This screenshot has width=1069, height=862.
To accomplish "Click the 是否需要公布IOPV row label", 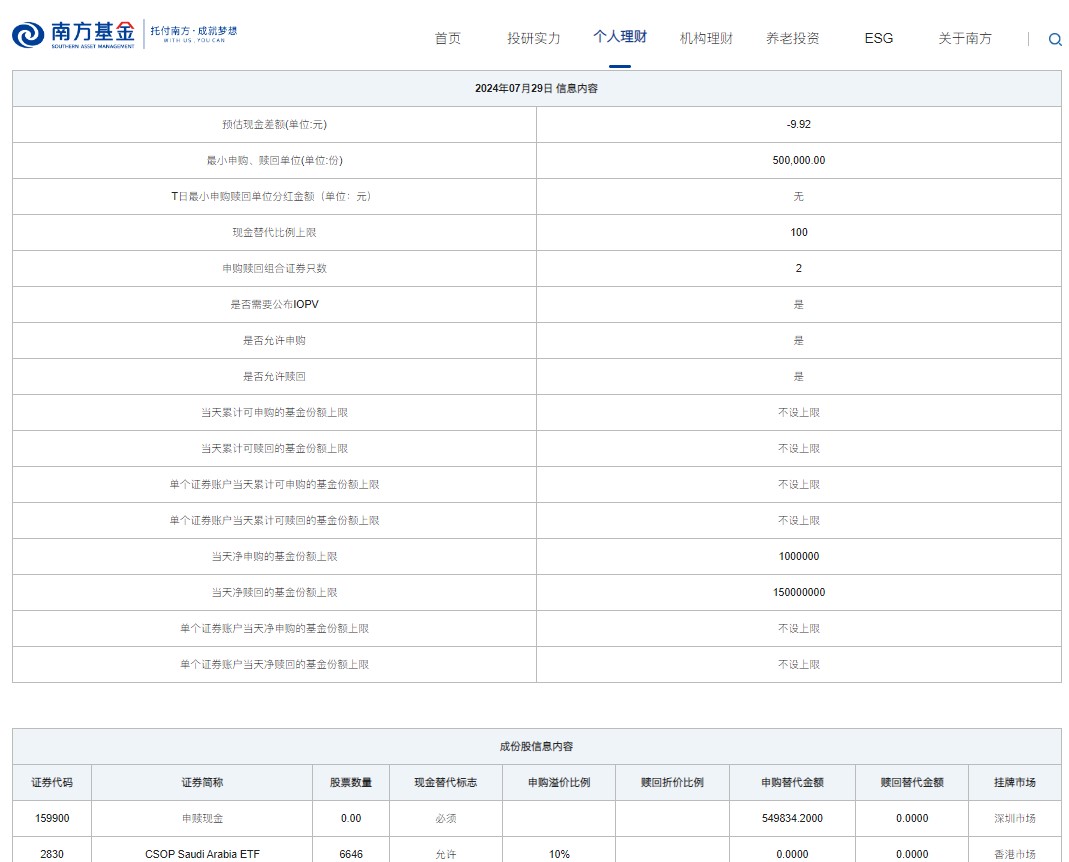I will (274, 304).
